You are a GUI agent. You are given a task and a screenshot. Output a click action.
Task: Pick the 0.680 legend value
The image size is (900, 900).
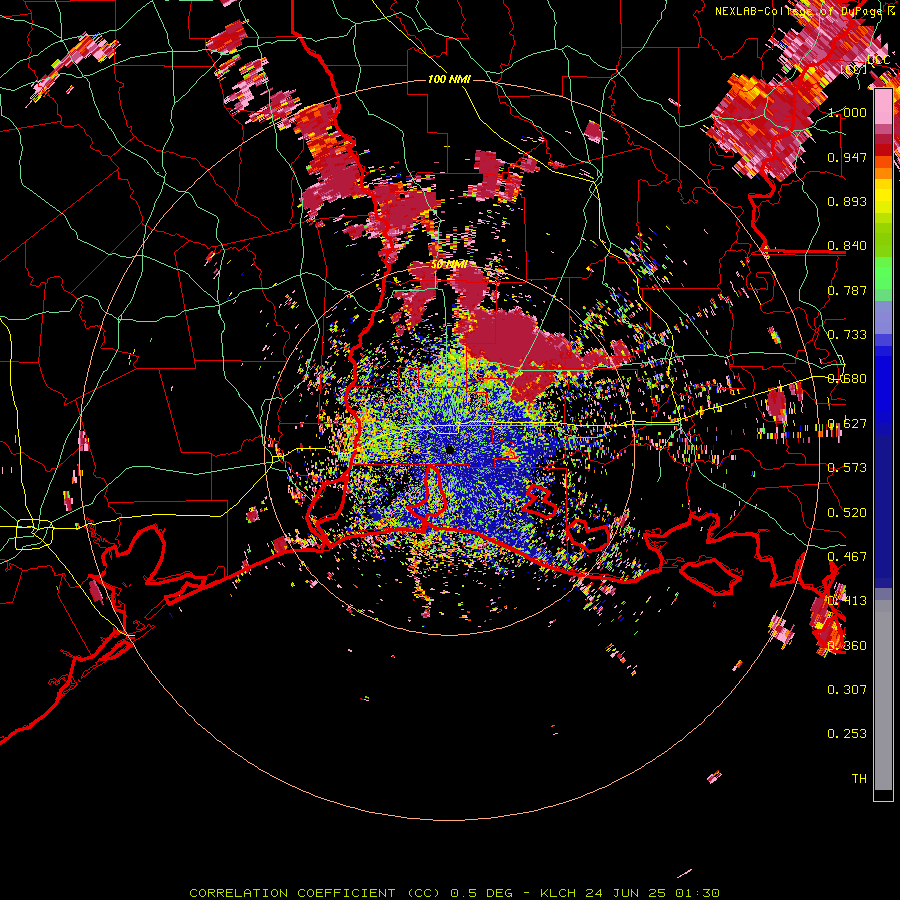[847, 379]
